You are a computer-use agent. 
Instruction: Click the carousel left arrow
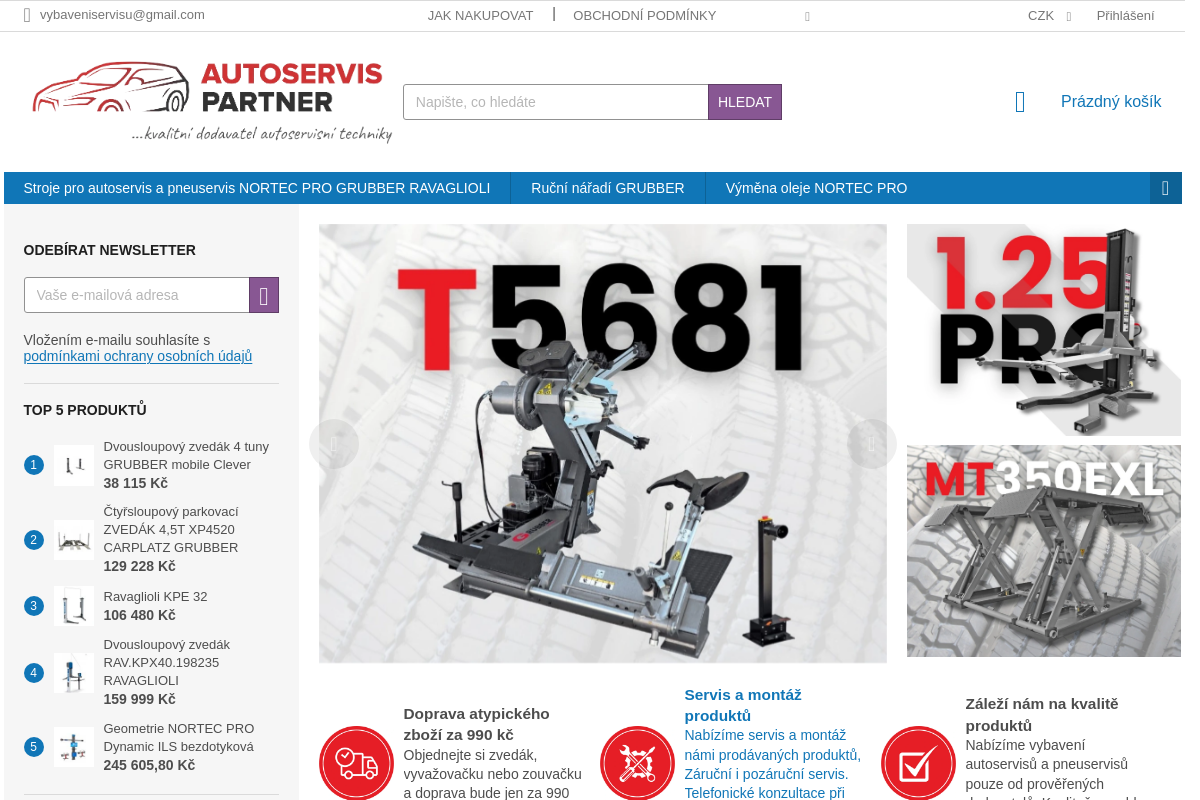coord(334,443)
